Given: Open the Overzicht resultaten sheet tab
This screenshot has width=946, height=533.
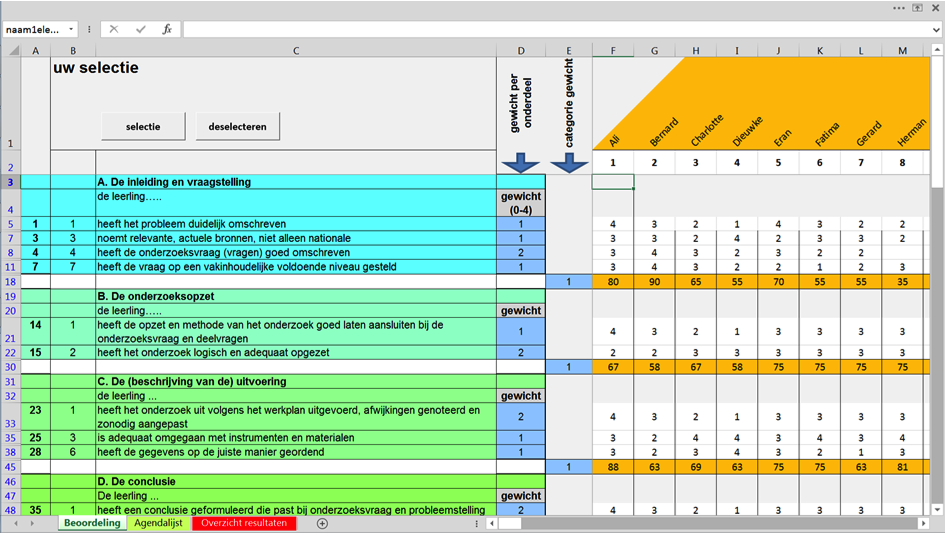Looking at the screenshot, I should click(244, 523).
